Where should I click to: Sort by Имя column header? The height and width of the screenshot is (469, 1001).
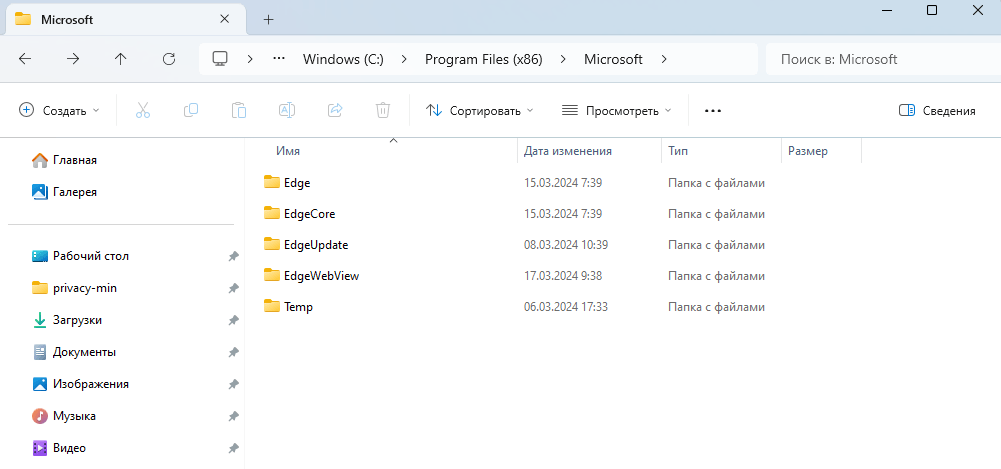[288, 151]
